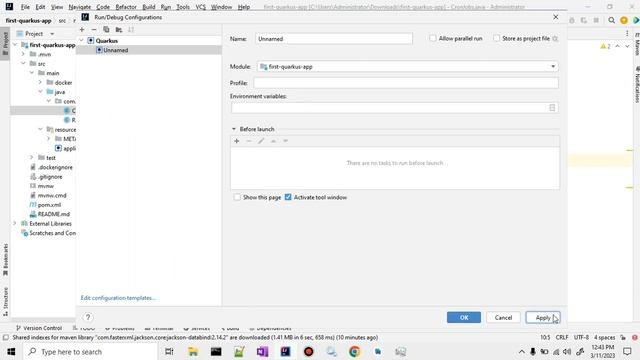Screen dimensions: 640x360
Task: Open the VCS menu
Action: [x=200, y=7]
